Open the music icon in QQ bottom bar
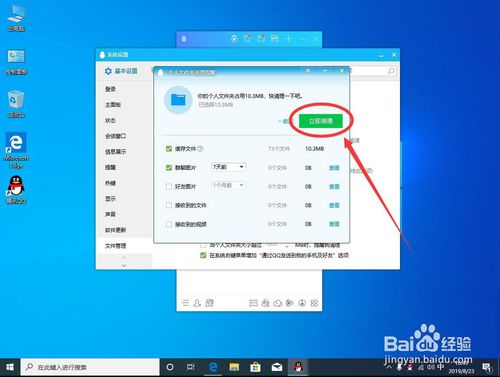The height and width of the screenshot is (377, 500). click(302, 303)
